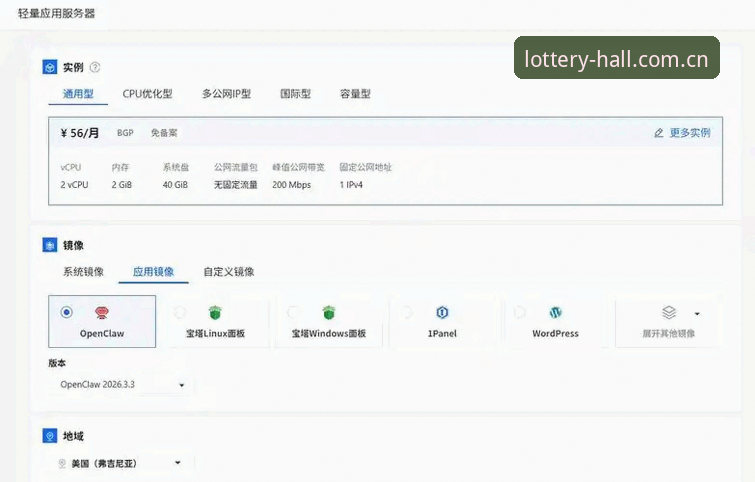Click the 2 GiB memory value

click(121, 185)
